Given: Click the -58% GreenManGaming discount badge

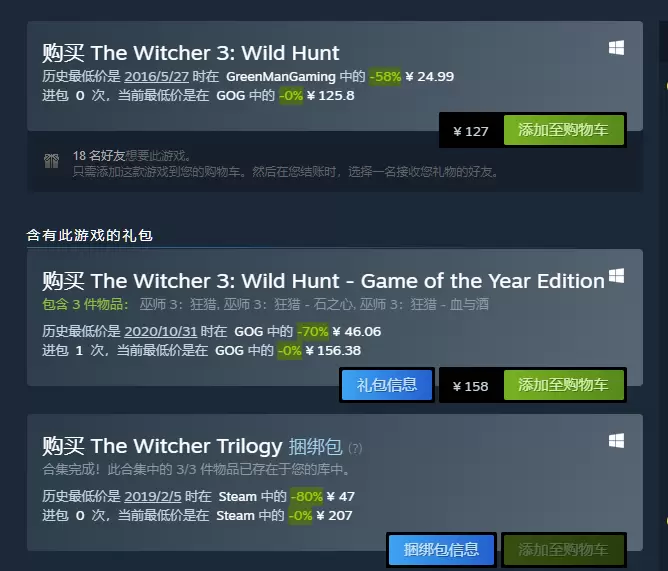Looking at the screenshot, I should (x=385, y=77).
